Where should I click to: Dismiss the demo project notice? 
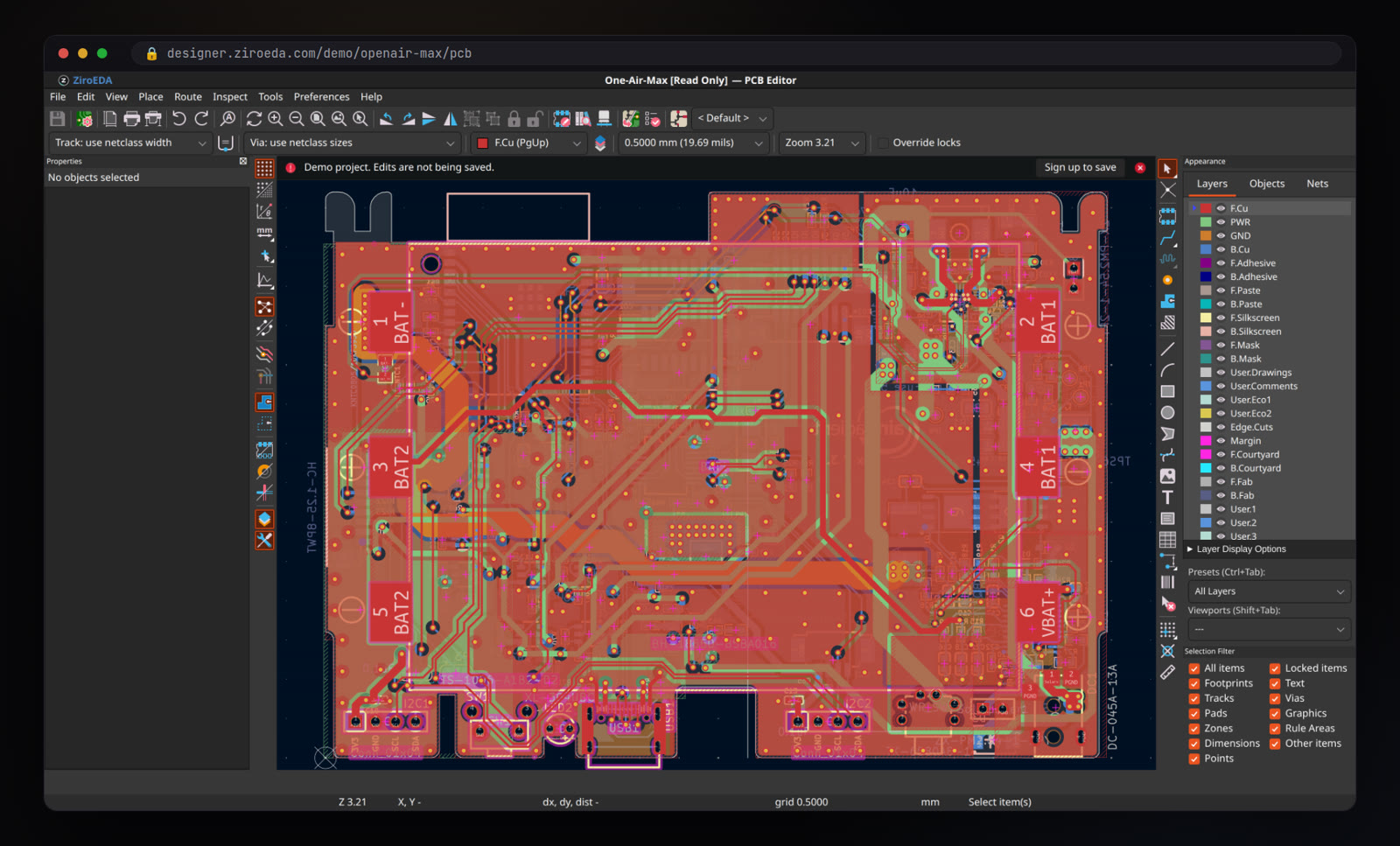click(x=1140, y=167)
